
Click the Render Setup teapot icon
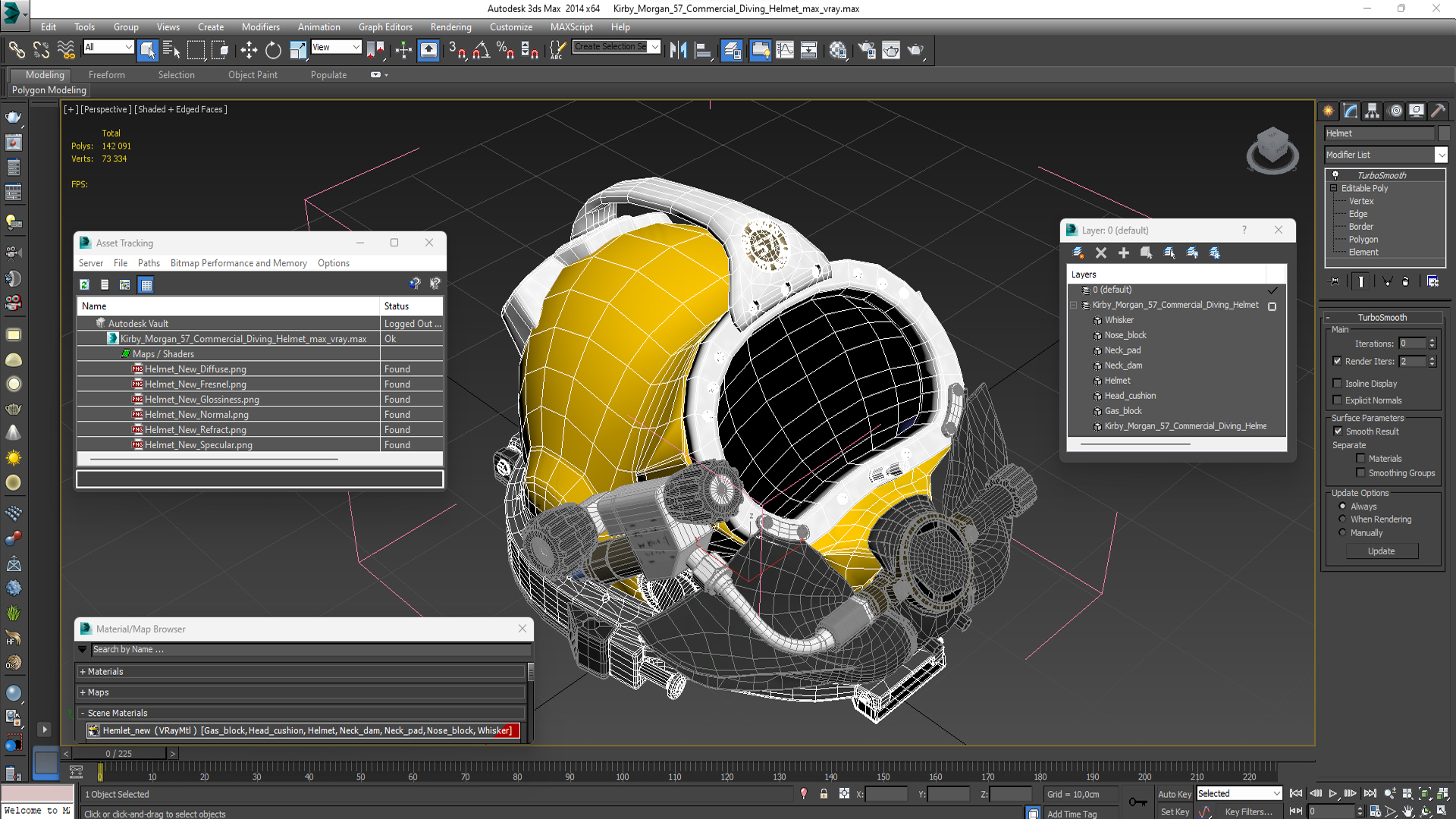pyautogui.click(x=867, y=50)
